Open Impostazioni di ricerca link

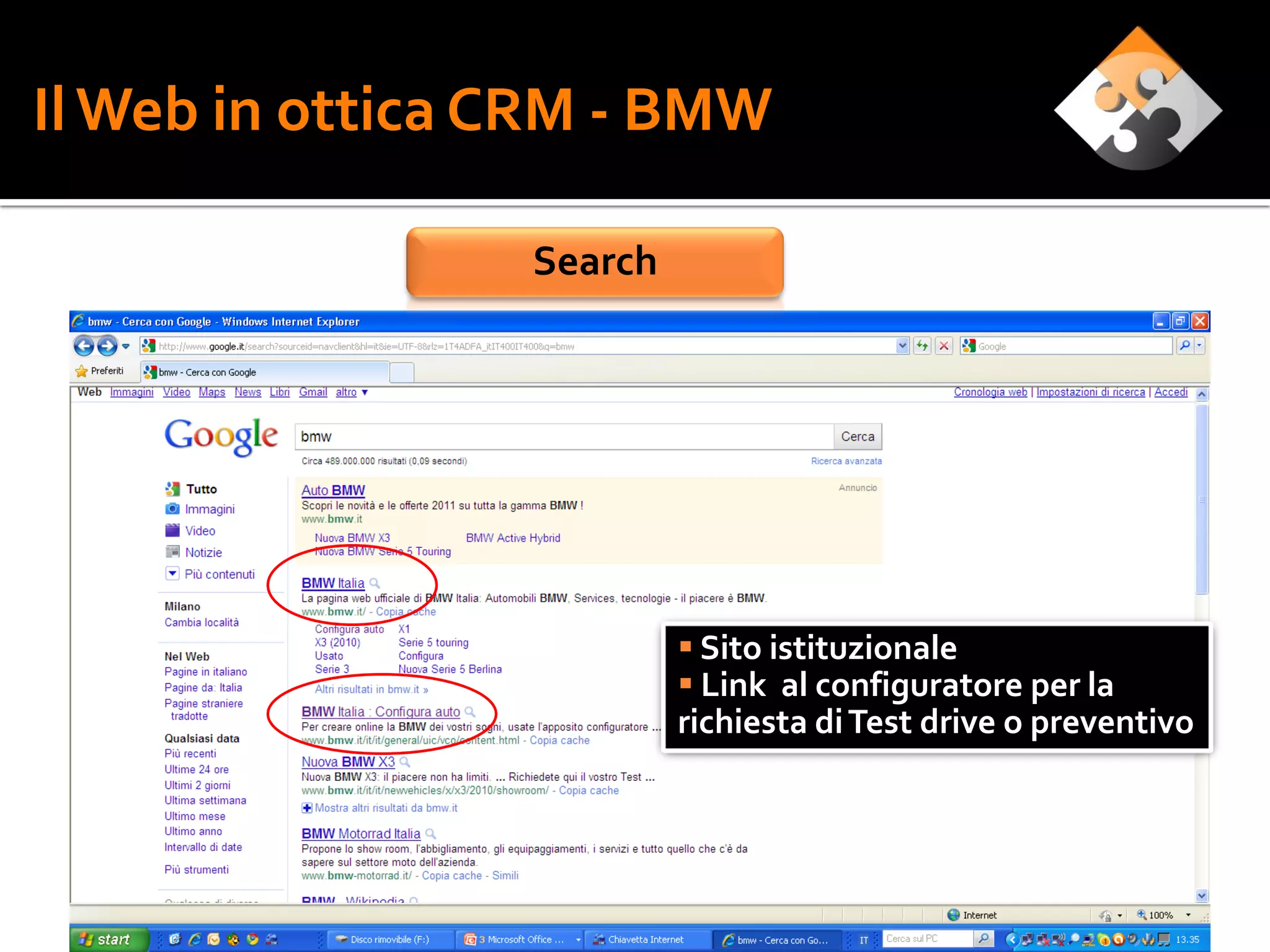[x=1091, y=392]
